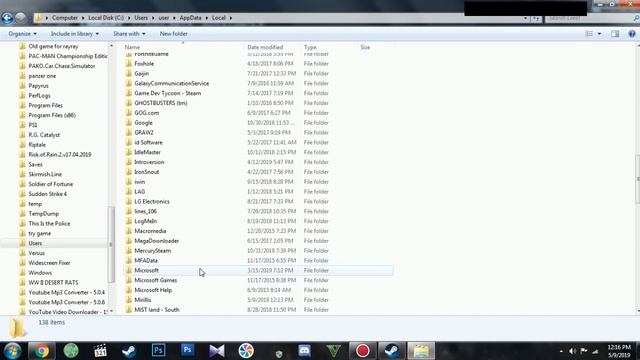Open Photoshop from the taskbar

(158, 350)
